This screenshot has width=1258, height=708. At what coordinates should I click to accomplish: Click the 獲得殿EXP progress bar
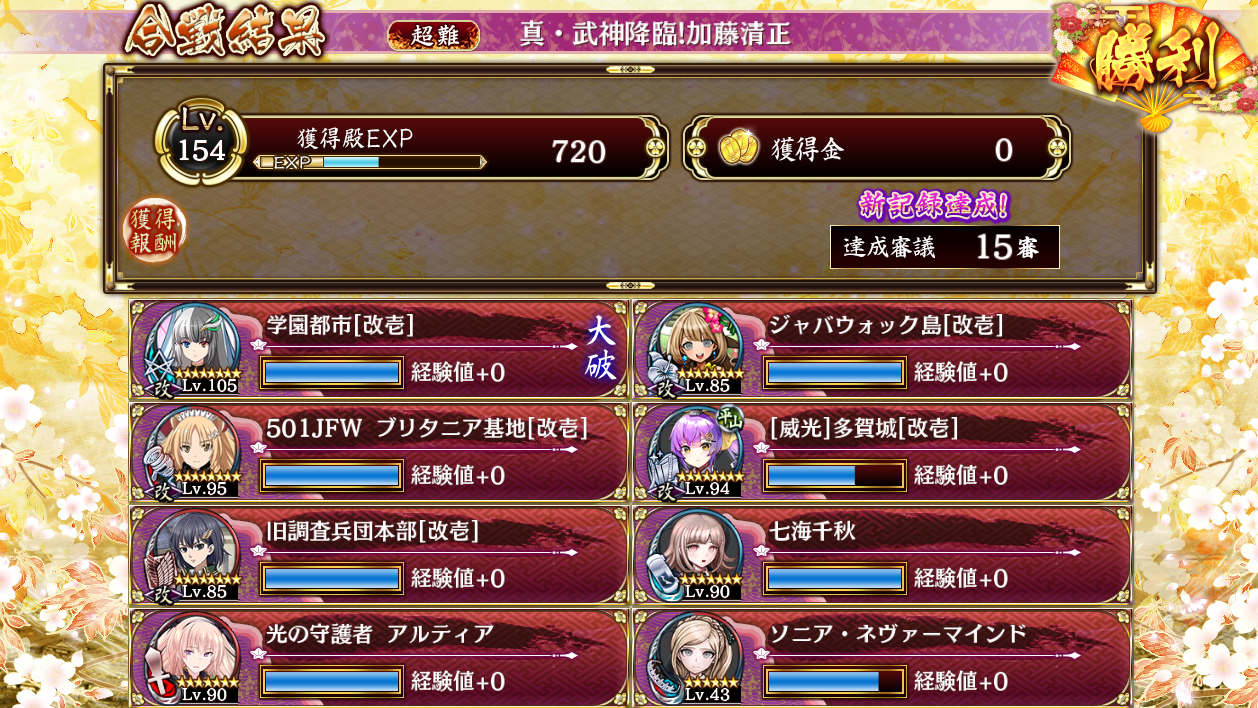[370, 162]
